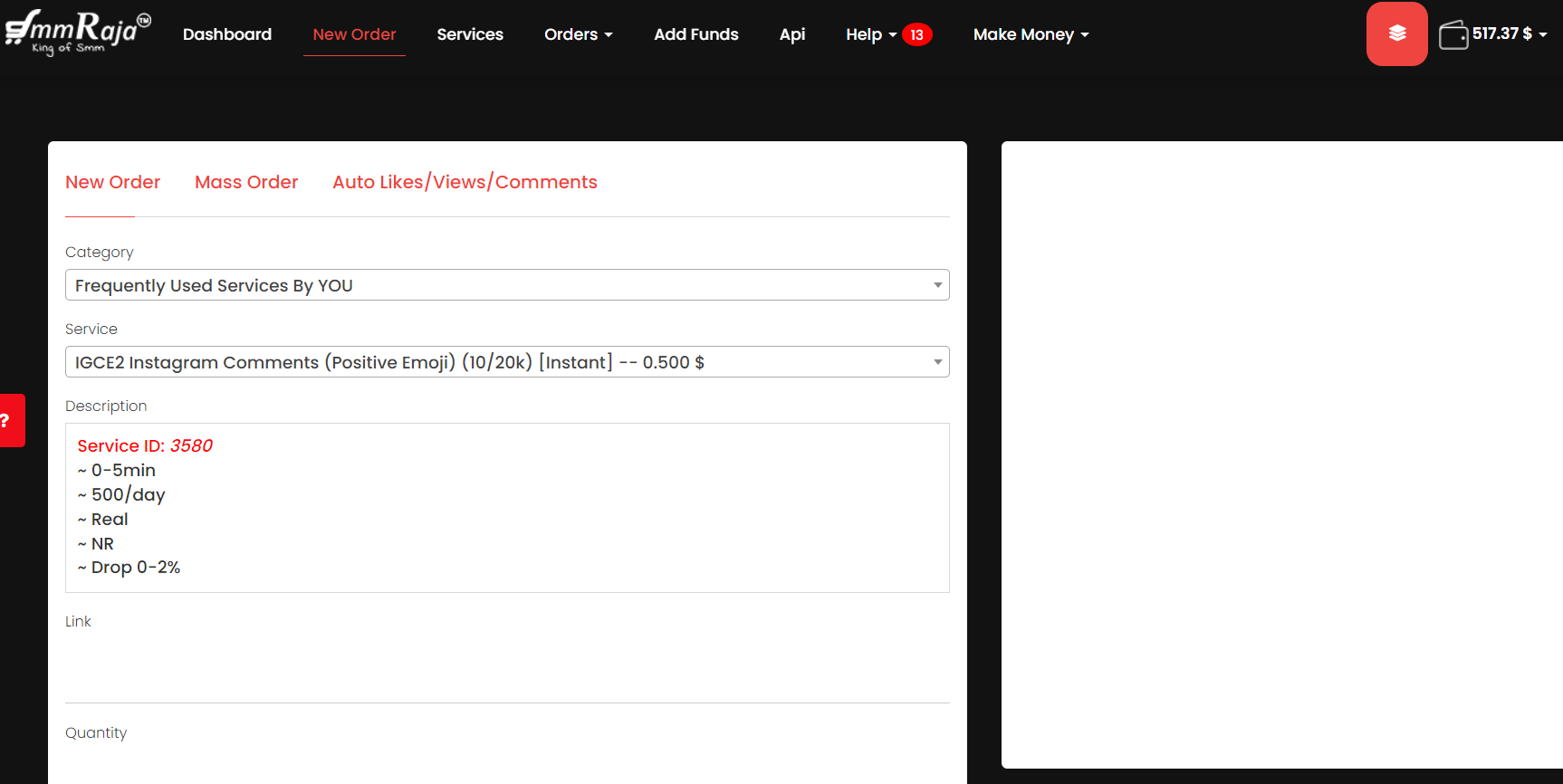Open the red question mark help tab
This screenshot has width=1563, height=784.
pos(11,420)
